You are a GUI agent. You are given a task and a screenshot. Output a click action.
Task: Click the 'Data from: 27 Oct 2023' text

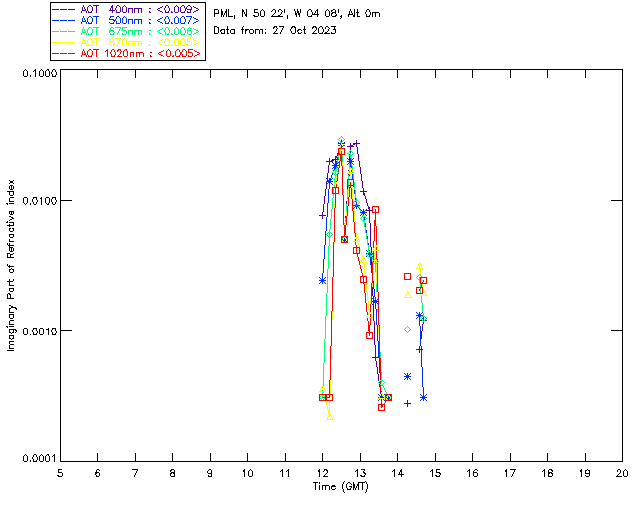pyautogui.click(x=275, y=31)
